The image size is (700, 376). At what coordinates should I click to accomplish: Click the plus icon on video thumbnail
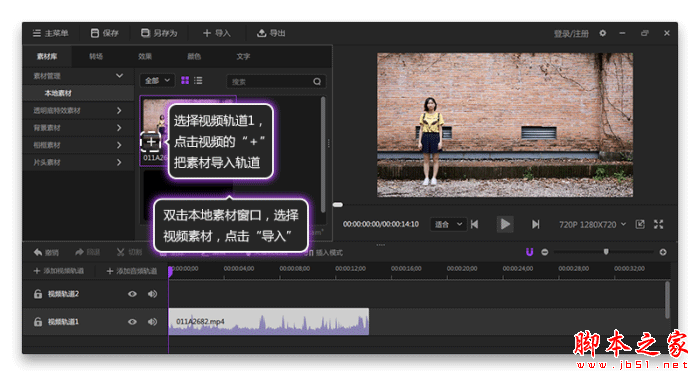coord(151,142)
